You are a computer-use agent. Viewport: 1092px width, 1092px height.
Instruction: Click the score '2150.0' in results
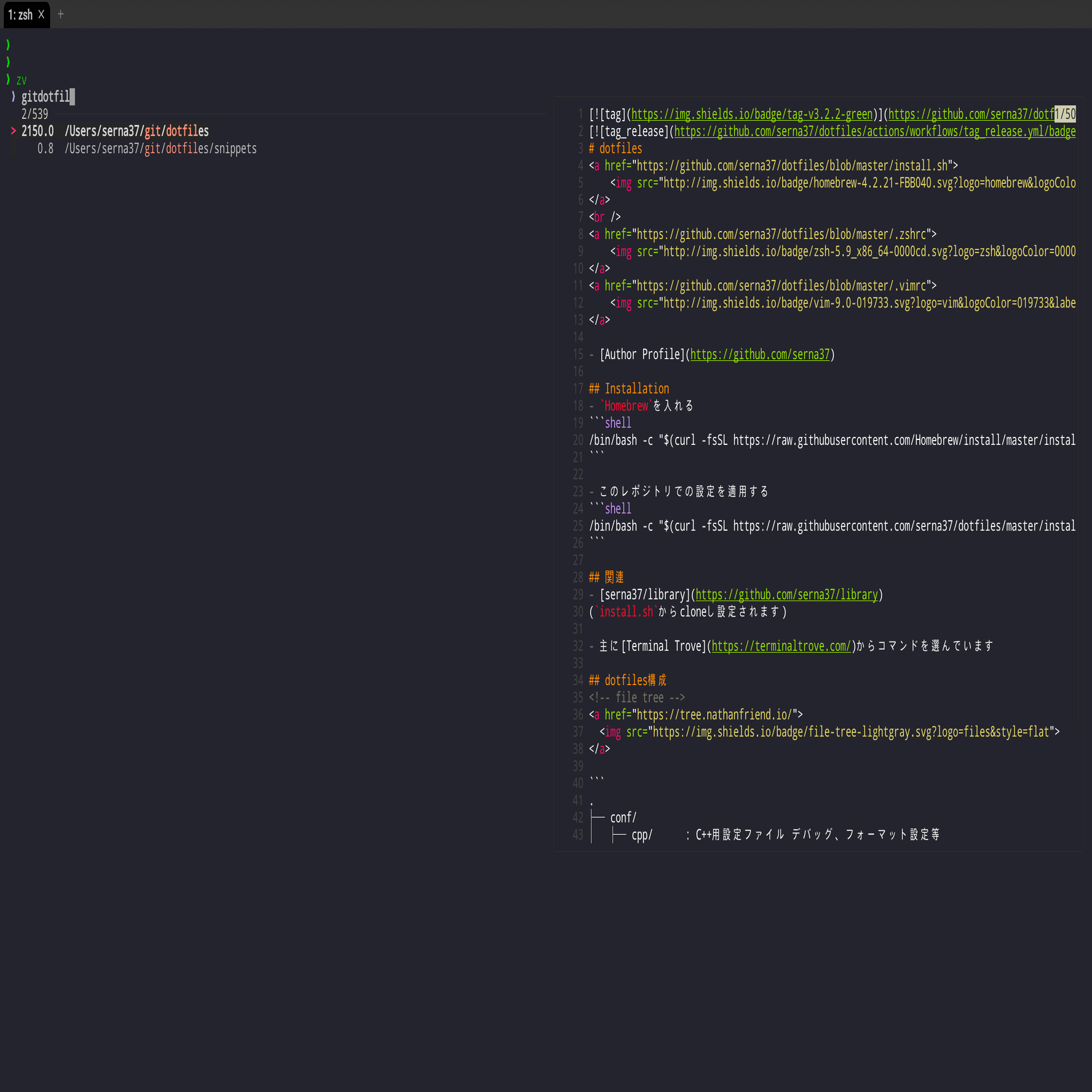click(37, 131)
